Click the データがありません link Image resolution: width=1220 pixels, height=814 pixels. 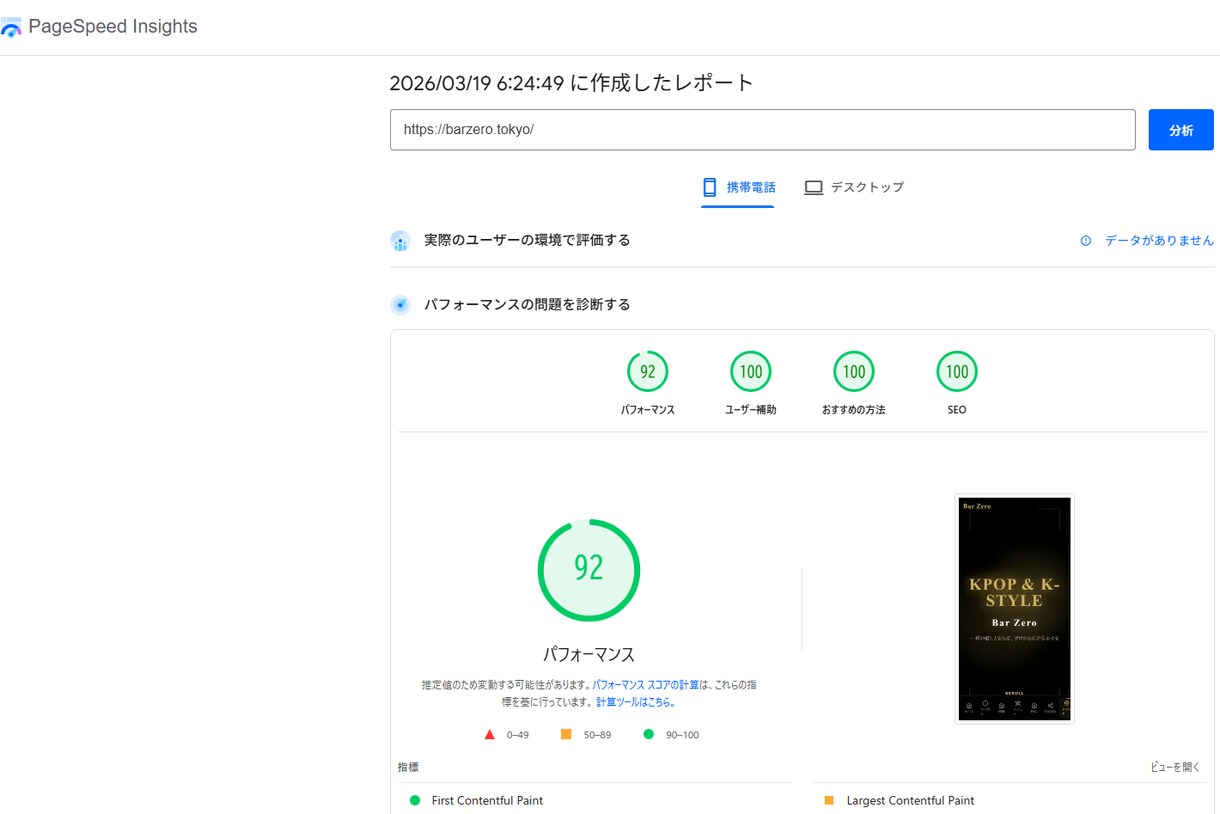point(1159,241)
